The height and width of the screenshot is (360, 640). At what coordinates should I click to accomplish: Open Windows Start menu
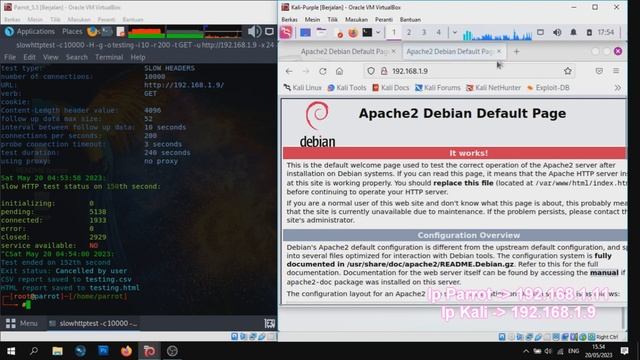point(11,351)
